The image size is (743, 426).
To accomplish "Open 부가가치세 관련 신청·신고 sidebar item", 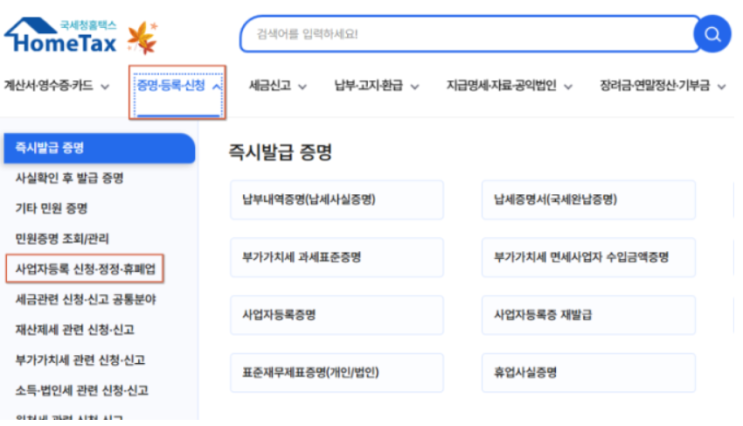I will pyautogui.click(x=80, y=360).
